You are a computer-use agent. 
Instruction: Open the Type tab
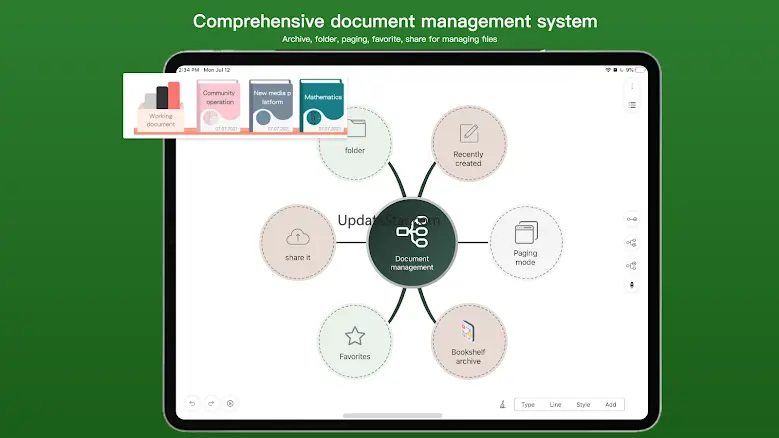click(x=528, y=405)
